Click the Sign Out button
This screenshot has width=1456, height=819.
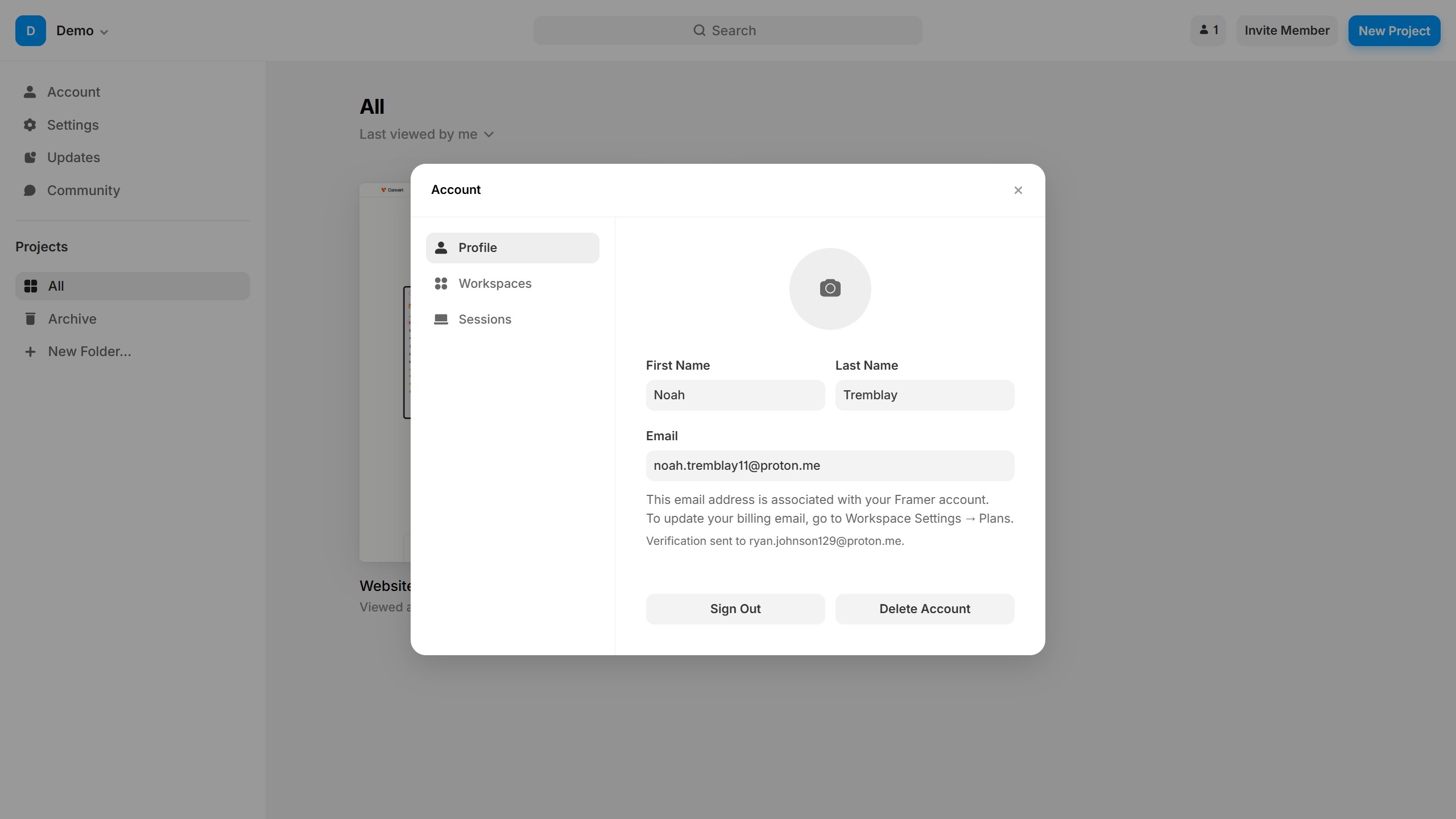click(735, 609)
